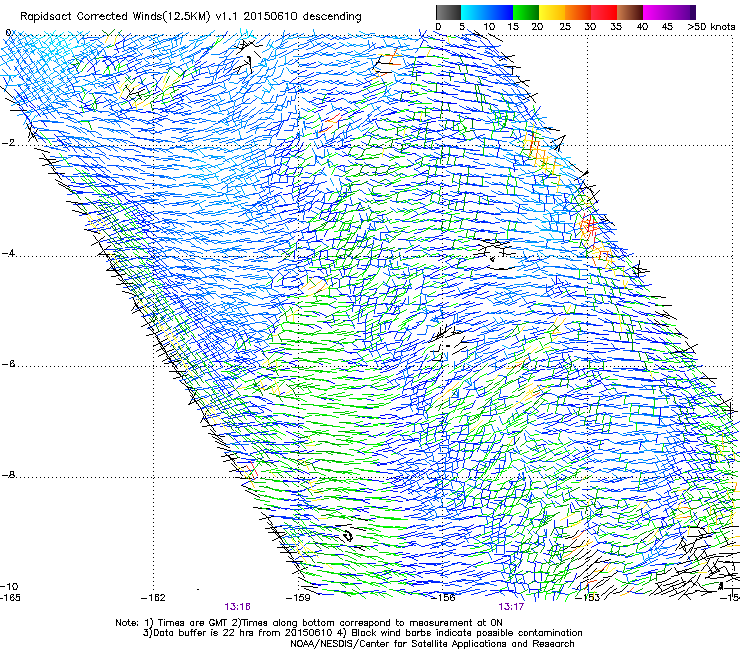This screenshot has width=740, height=650.
Task: Click the -159 longitude axis label
Action: point(298,598)
